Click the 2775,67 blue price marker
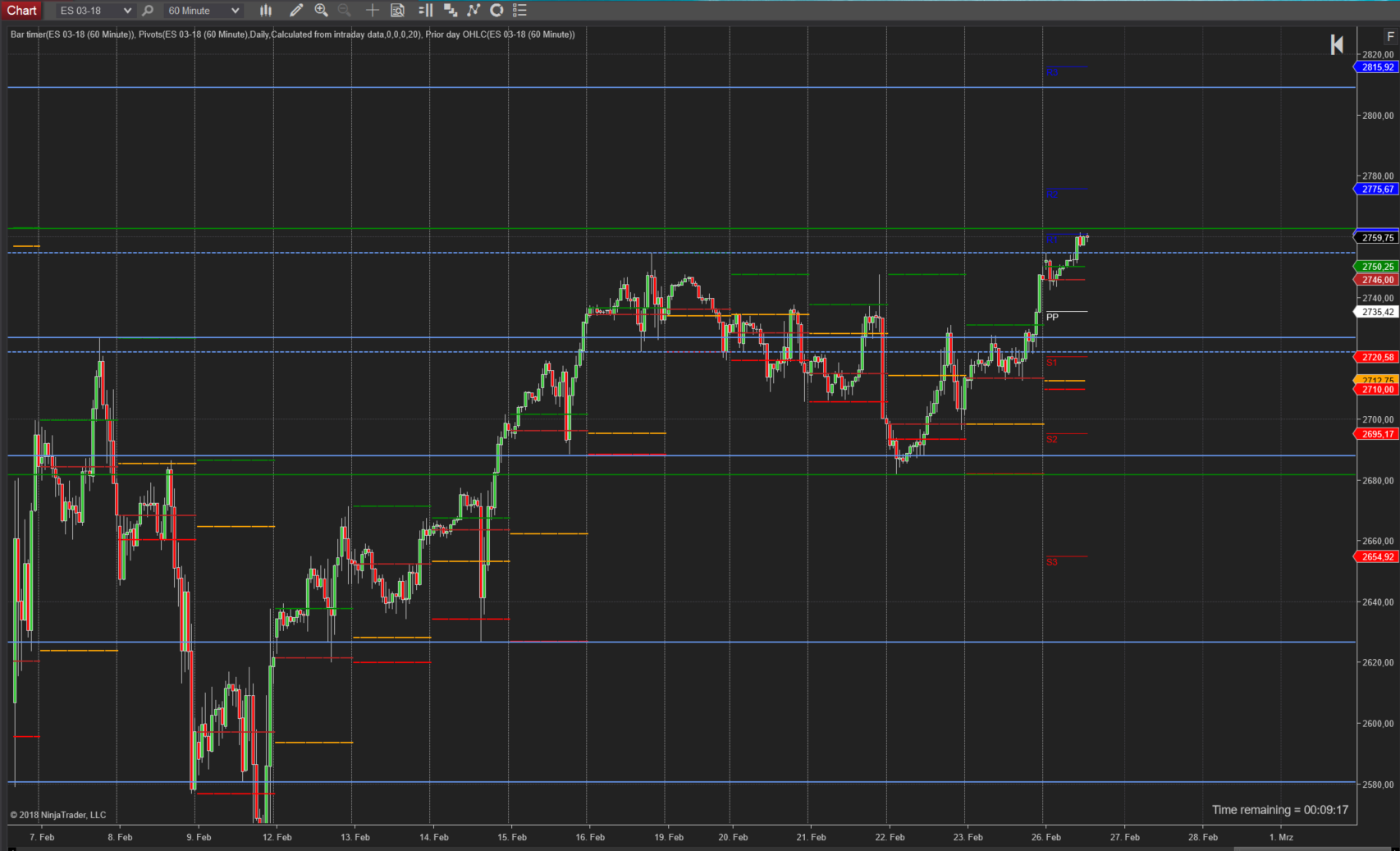The height and width of the screenshot is (851, 1400). pyautogui.click(x=1375, y=190)
